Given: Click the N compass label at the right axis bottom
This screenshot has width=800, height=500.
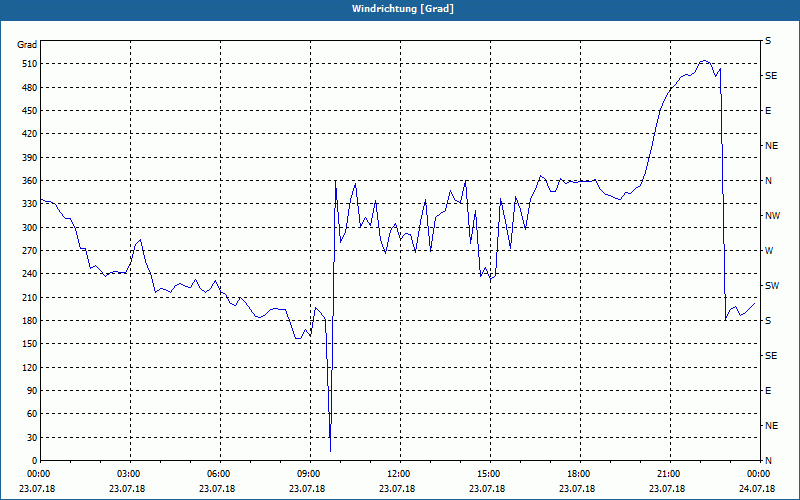Looking at the screenshot, I should [768, 461].
